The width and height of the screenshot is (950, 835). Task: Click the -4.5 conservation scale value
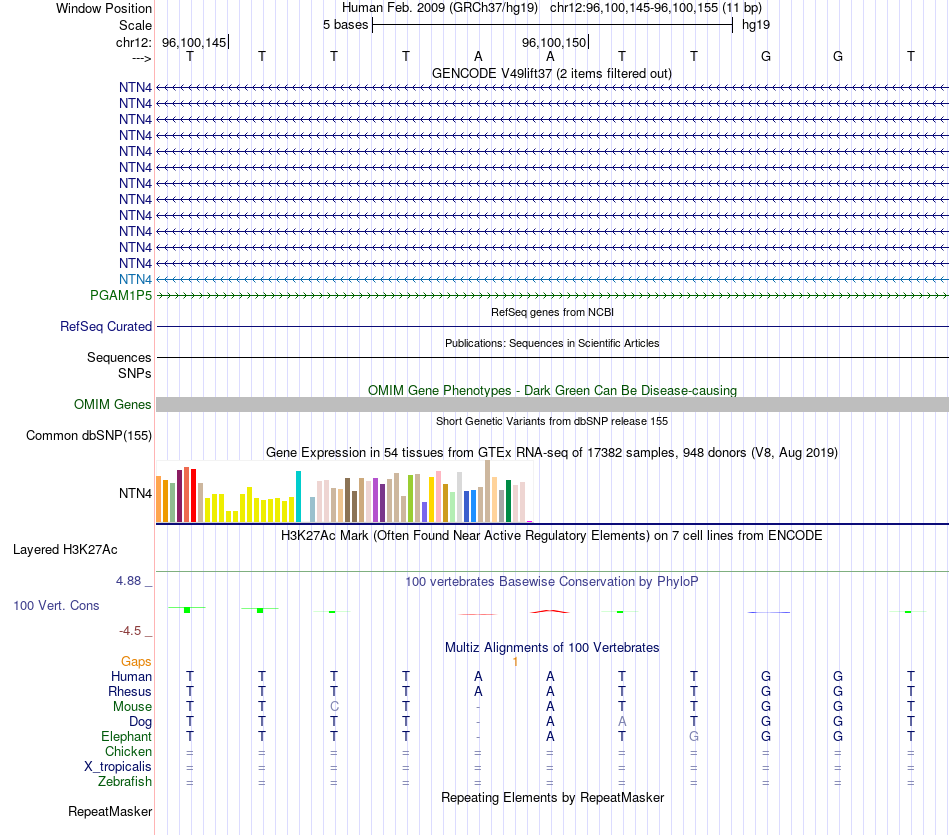[x=130, y=631]
